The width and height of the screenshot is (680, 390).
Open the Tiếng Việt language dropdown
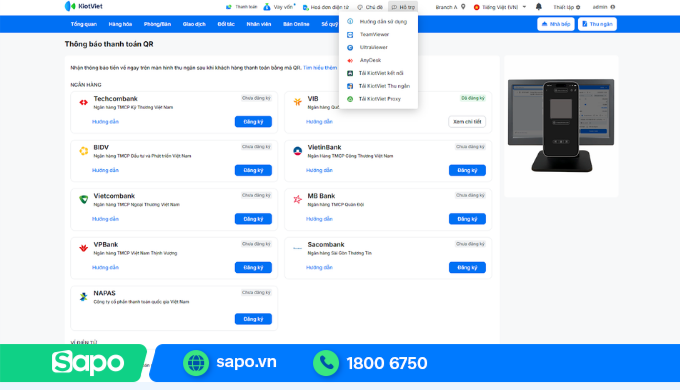pos(500,7)
